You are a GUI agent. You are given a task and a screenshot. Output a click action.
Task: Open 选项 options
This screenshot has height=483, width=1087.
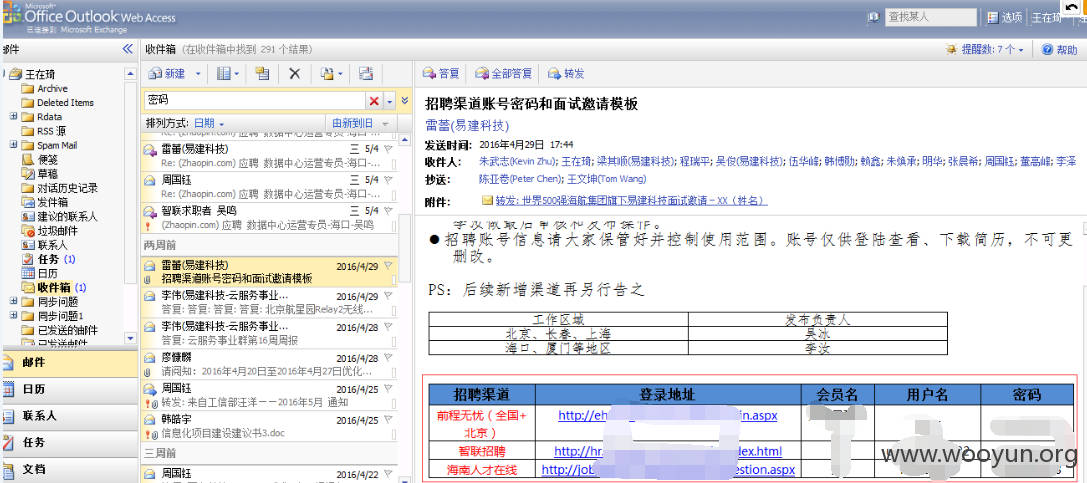click(1005, 17)
